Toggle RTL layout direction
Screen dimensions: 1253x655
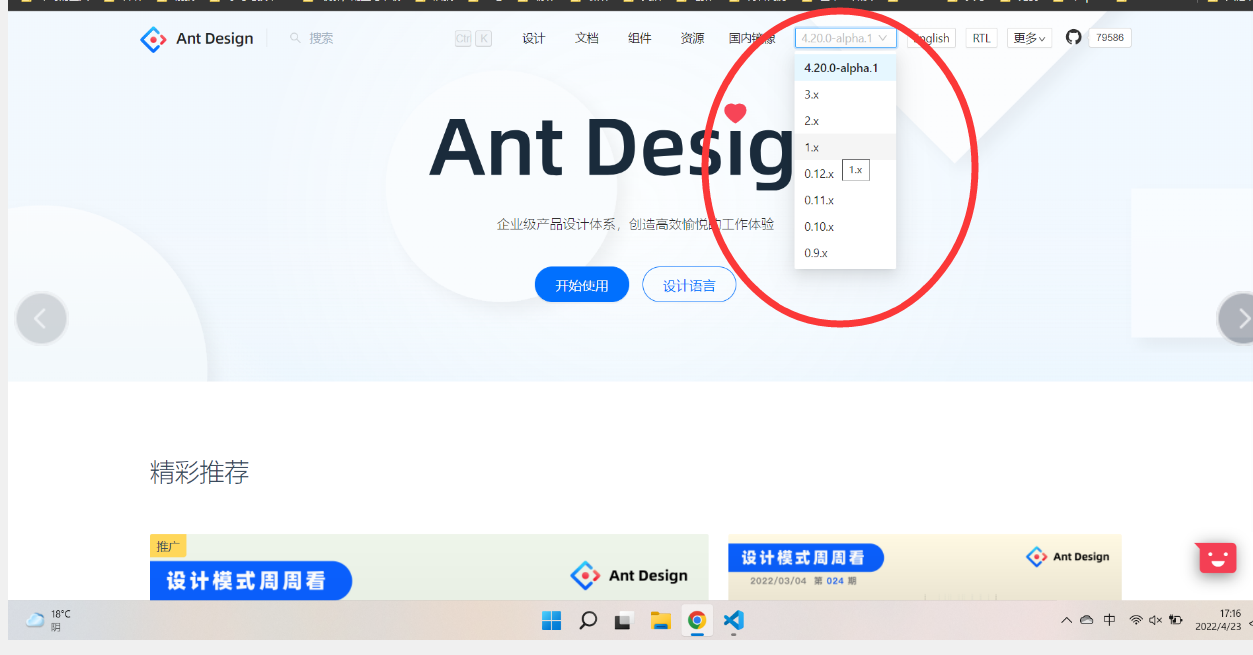[981, 37]
